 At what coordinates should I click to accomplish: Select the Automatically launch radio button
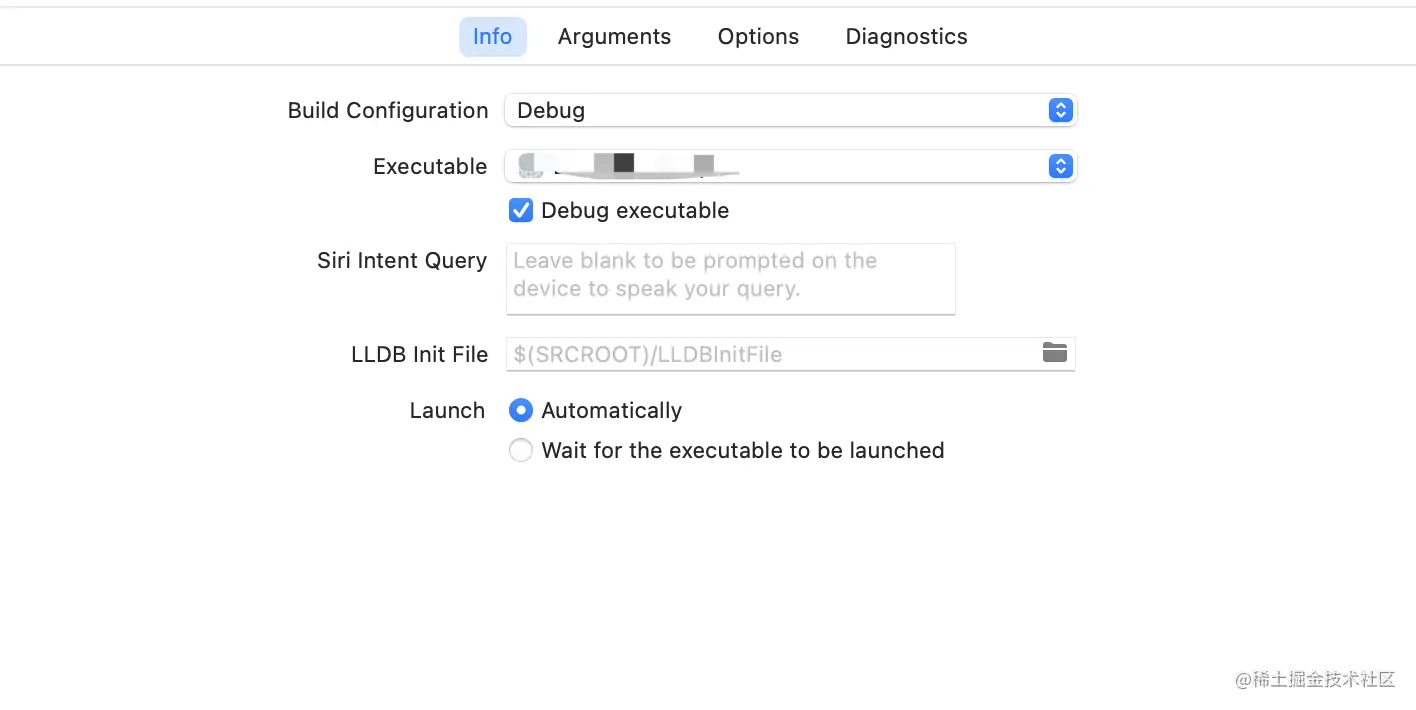pyautogui.click(x=521, y=410)
